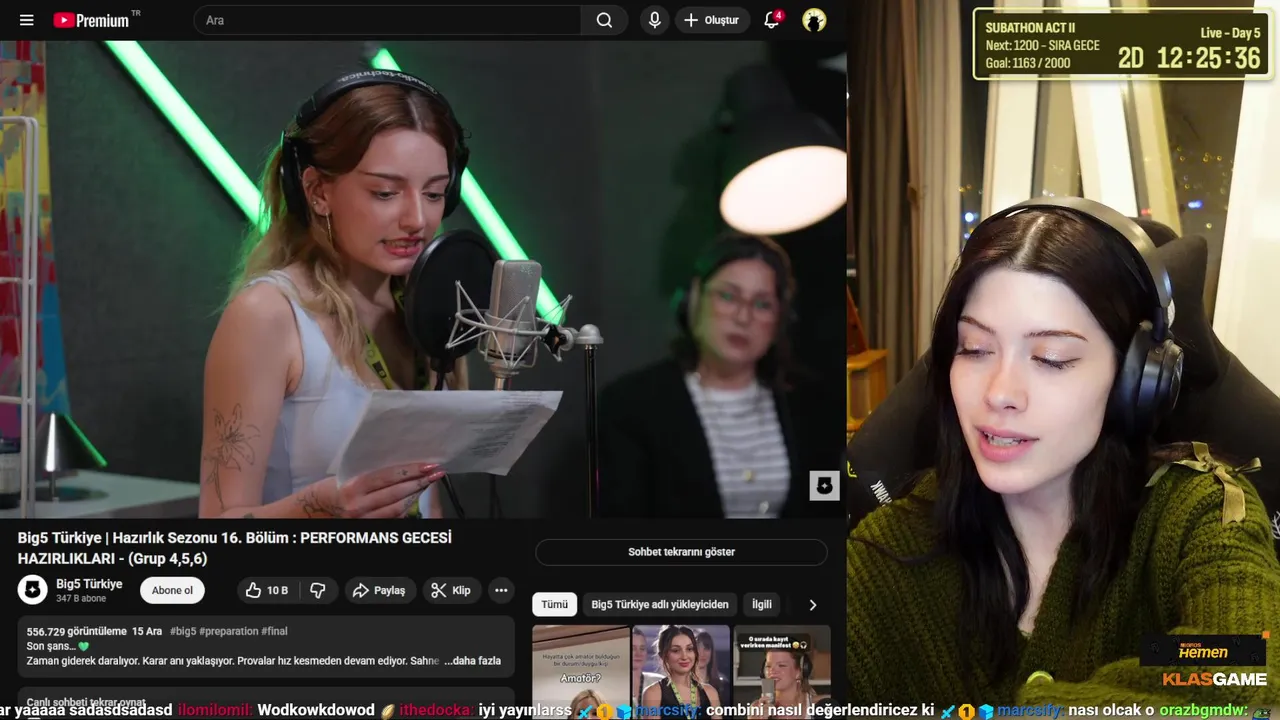Click the Goal: 1163 / 2000 text
Viewport: 1280px width, 720px height.
pyautogui.click(x=1028, y=63)
